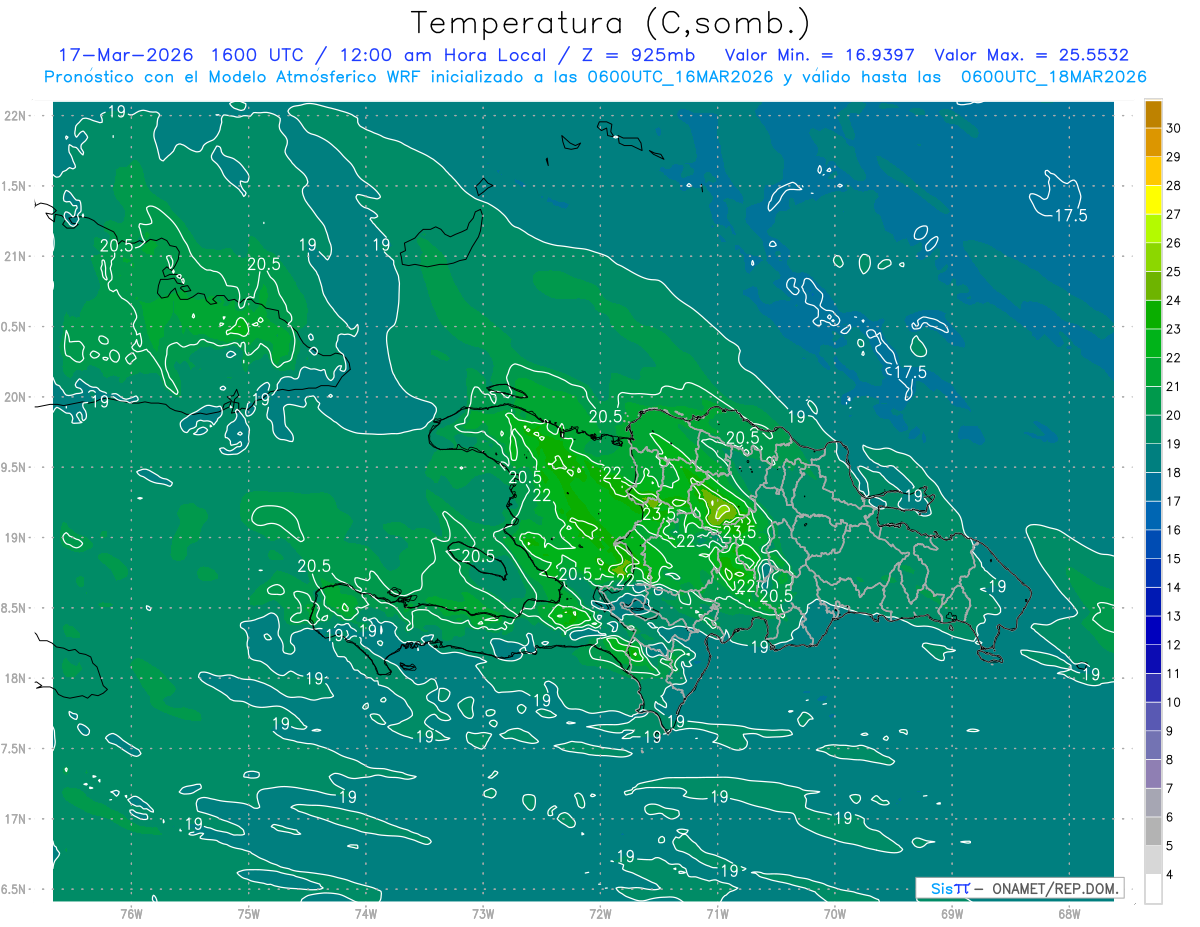Viewport: 1200px width, 927px height.
Task: Click the color scale label "27"
Action: tap(1173, 215)
